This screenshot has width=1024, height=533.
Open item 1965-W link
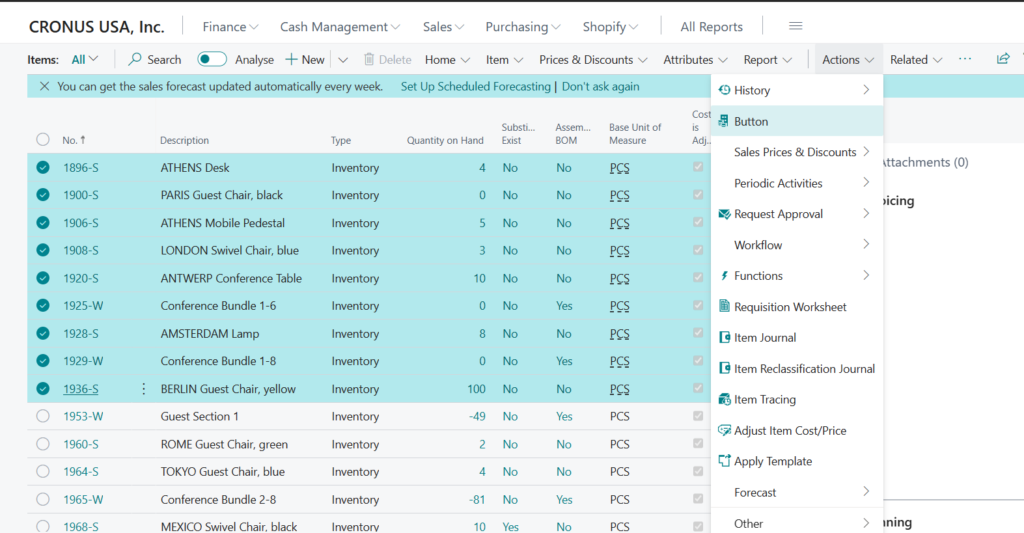pyautogui.click(x=83, y=499)
